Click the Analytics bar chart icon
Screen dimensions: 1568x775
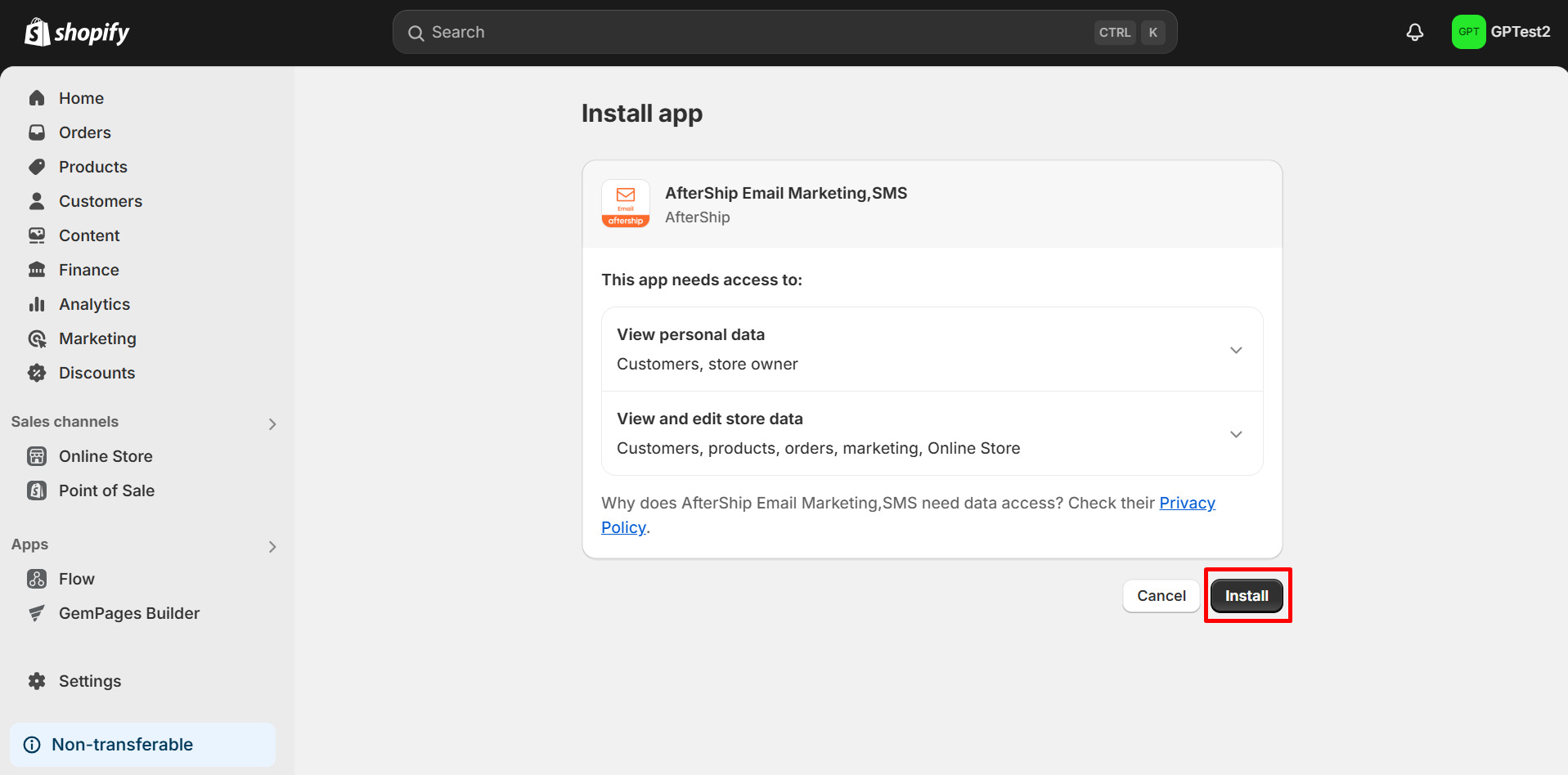pyautogui.click(x=37, y=304)
